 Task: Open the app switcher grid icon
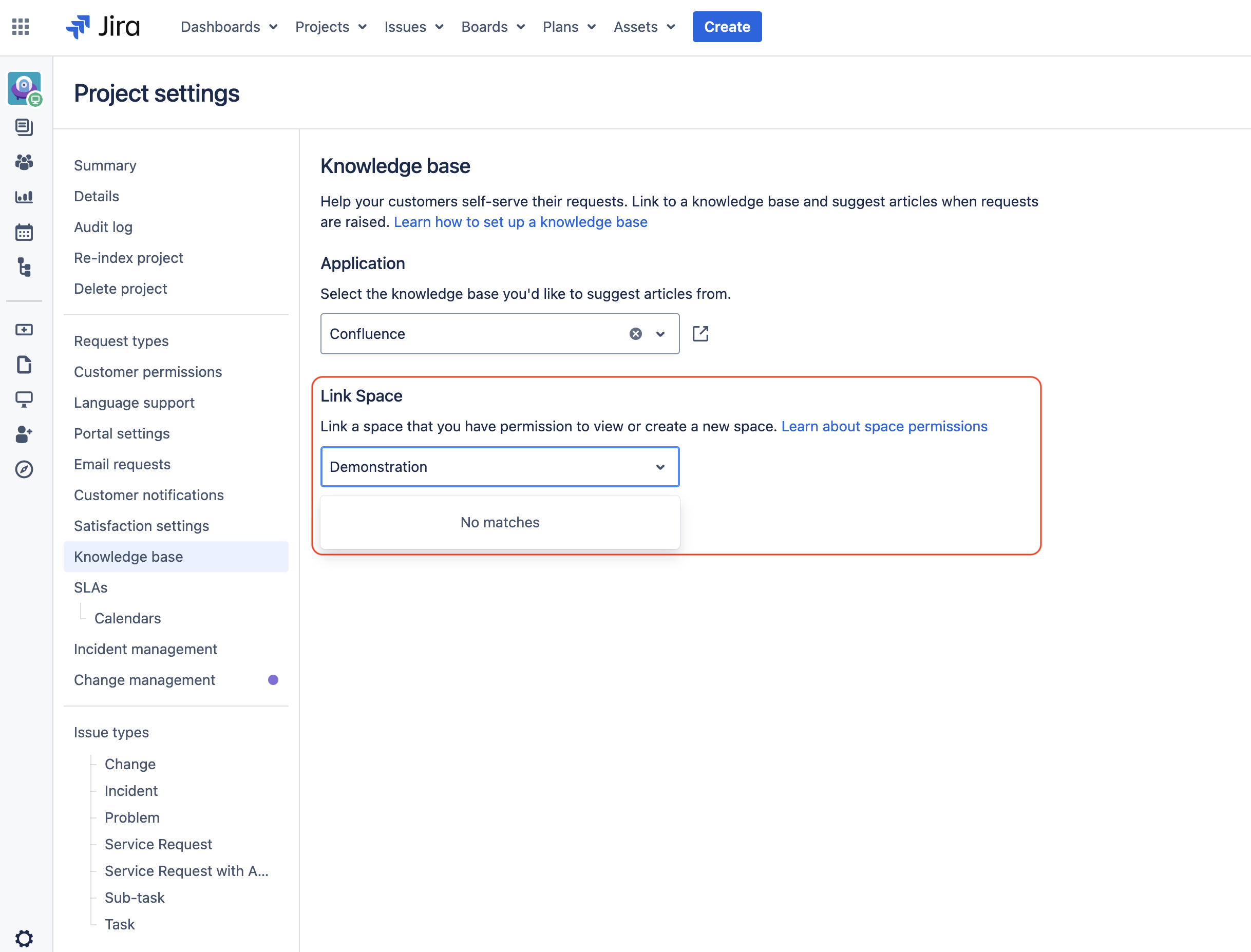pos(21,27)
